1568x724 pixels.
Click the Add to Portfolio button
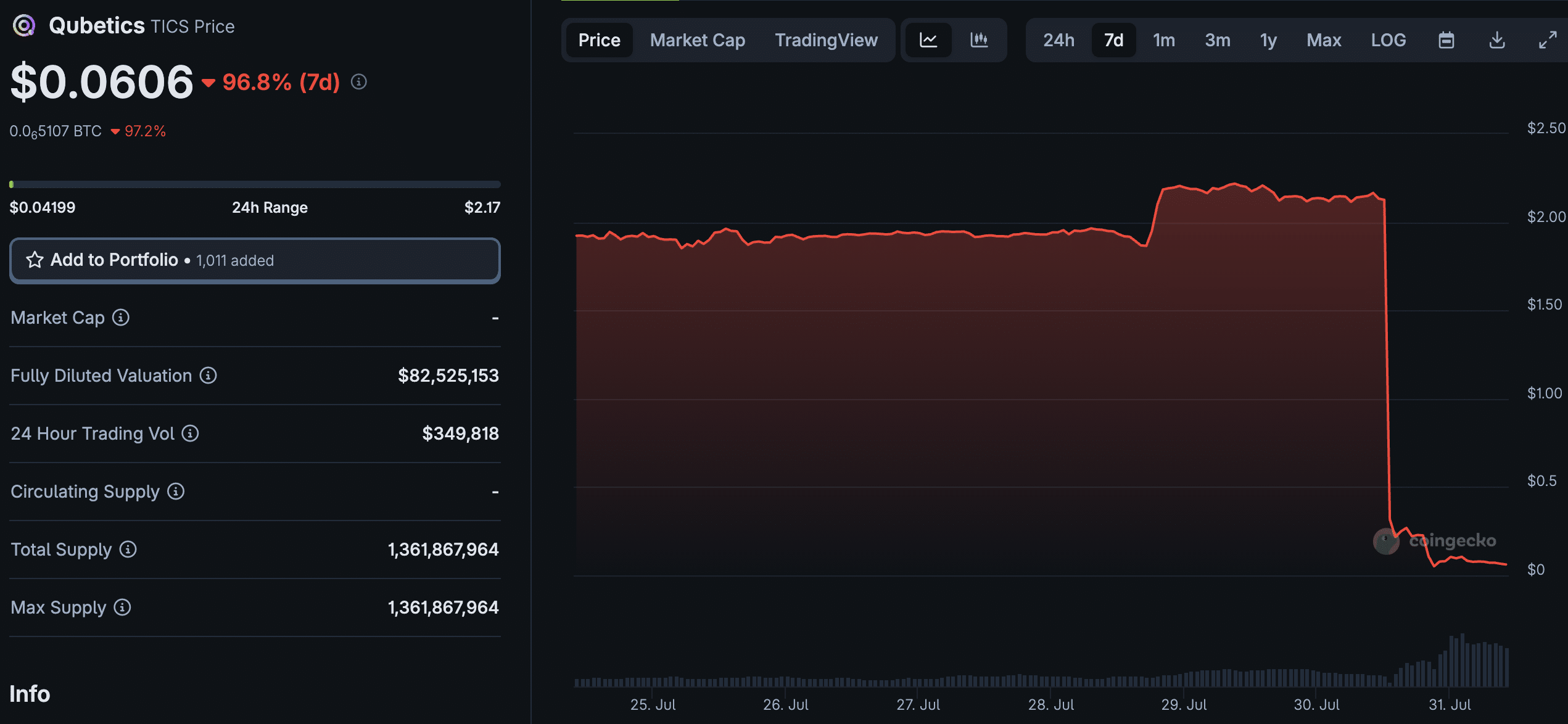pyautogui.click(x=255, y=260)
